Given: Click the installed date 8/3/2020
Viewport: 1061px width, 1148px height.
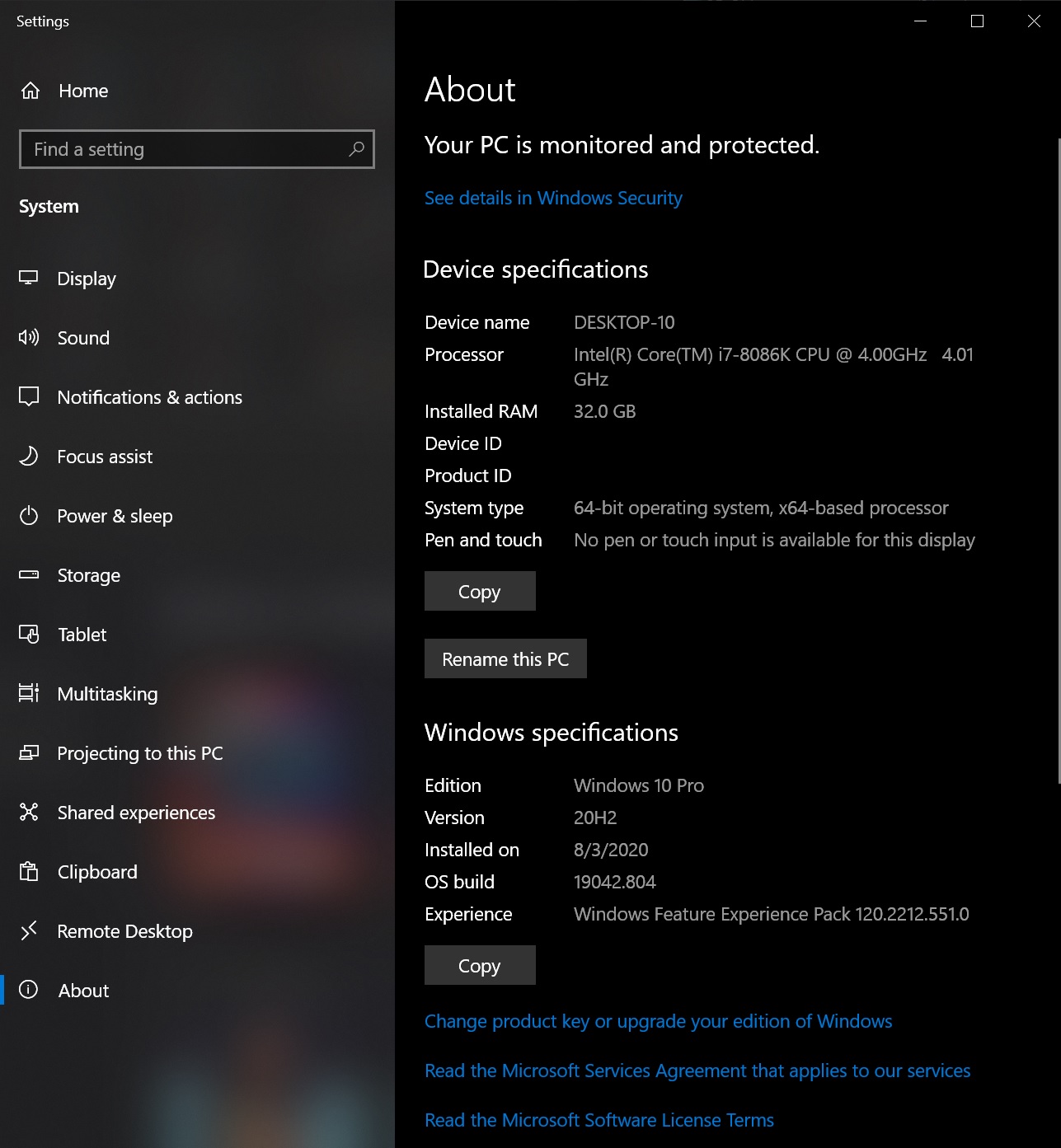Looking at the screenshot, I should tap(611, 850).
